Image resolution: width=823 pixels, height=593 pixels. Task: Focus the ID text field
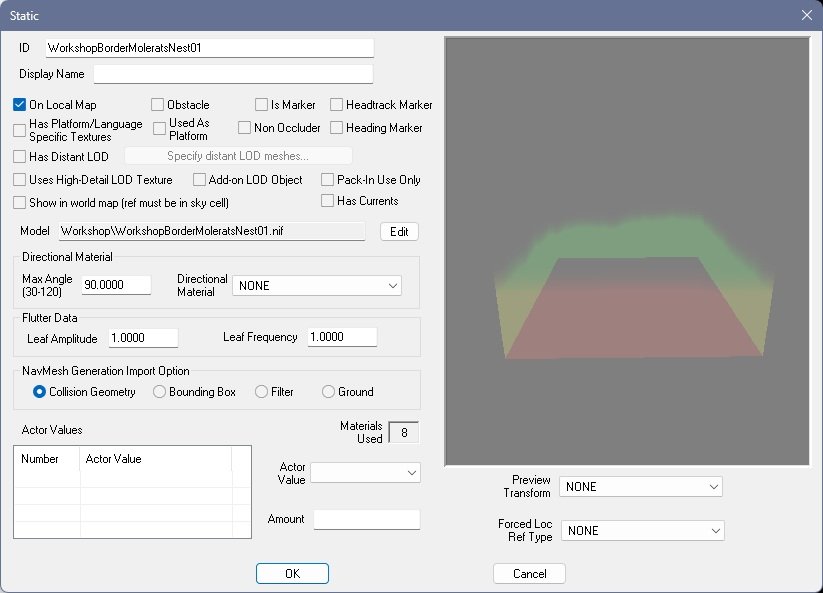pyautogui.click(x=209, y=48)
